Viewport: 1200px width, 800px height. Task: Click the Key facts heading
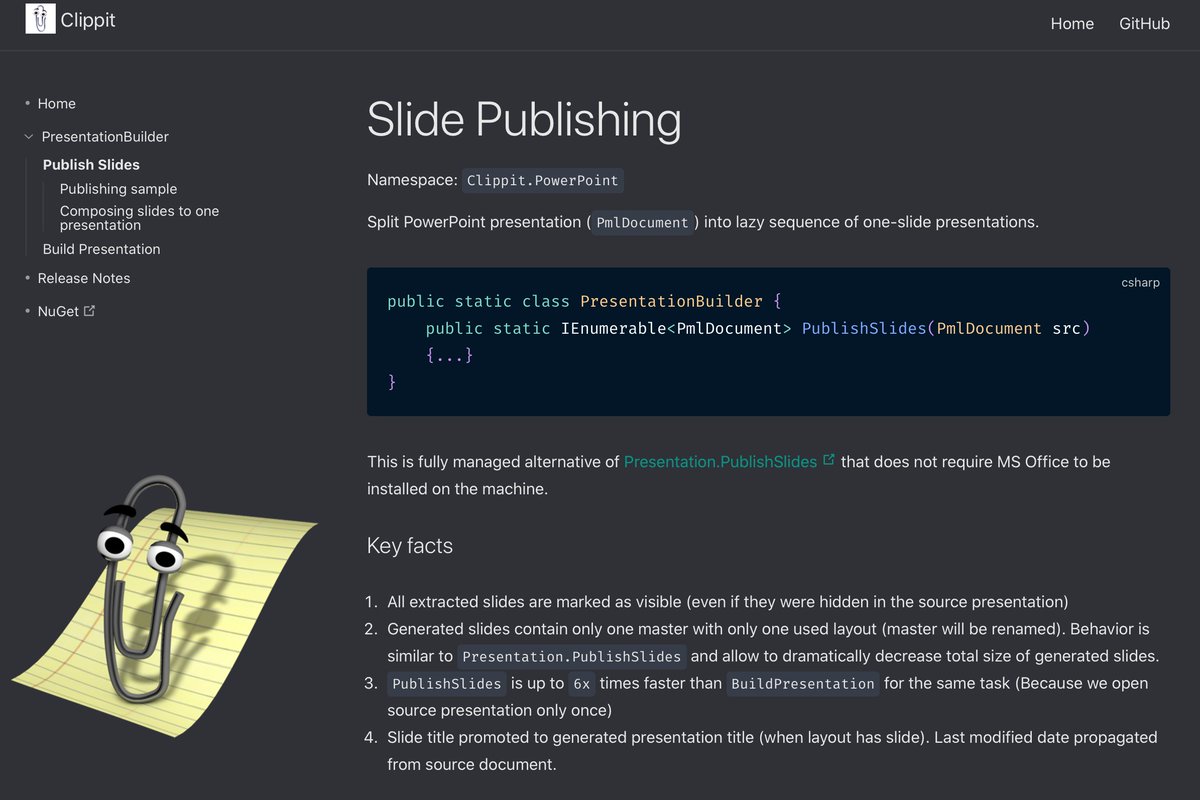click(x=410, y=546)
